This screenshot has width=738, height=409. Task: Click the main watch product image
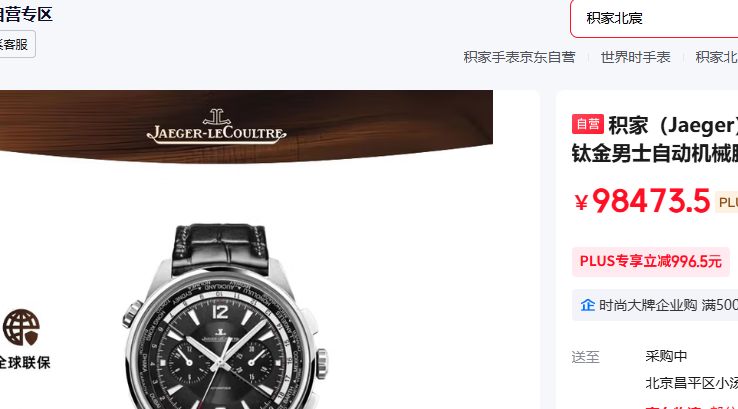coord(225,316)
